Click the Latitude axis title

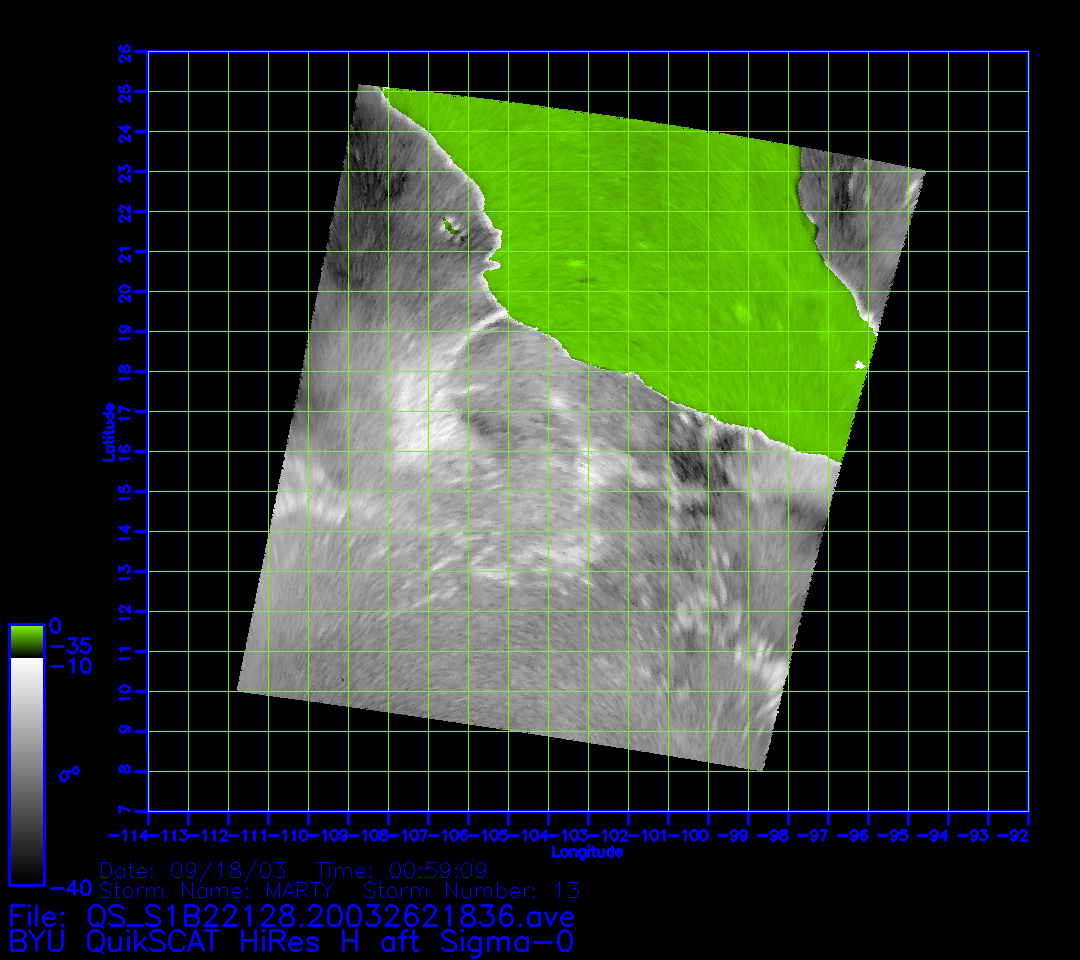[106, 432]
